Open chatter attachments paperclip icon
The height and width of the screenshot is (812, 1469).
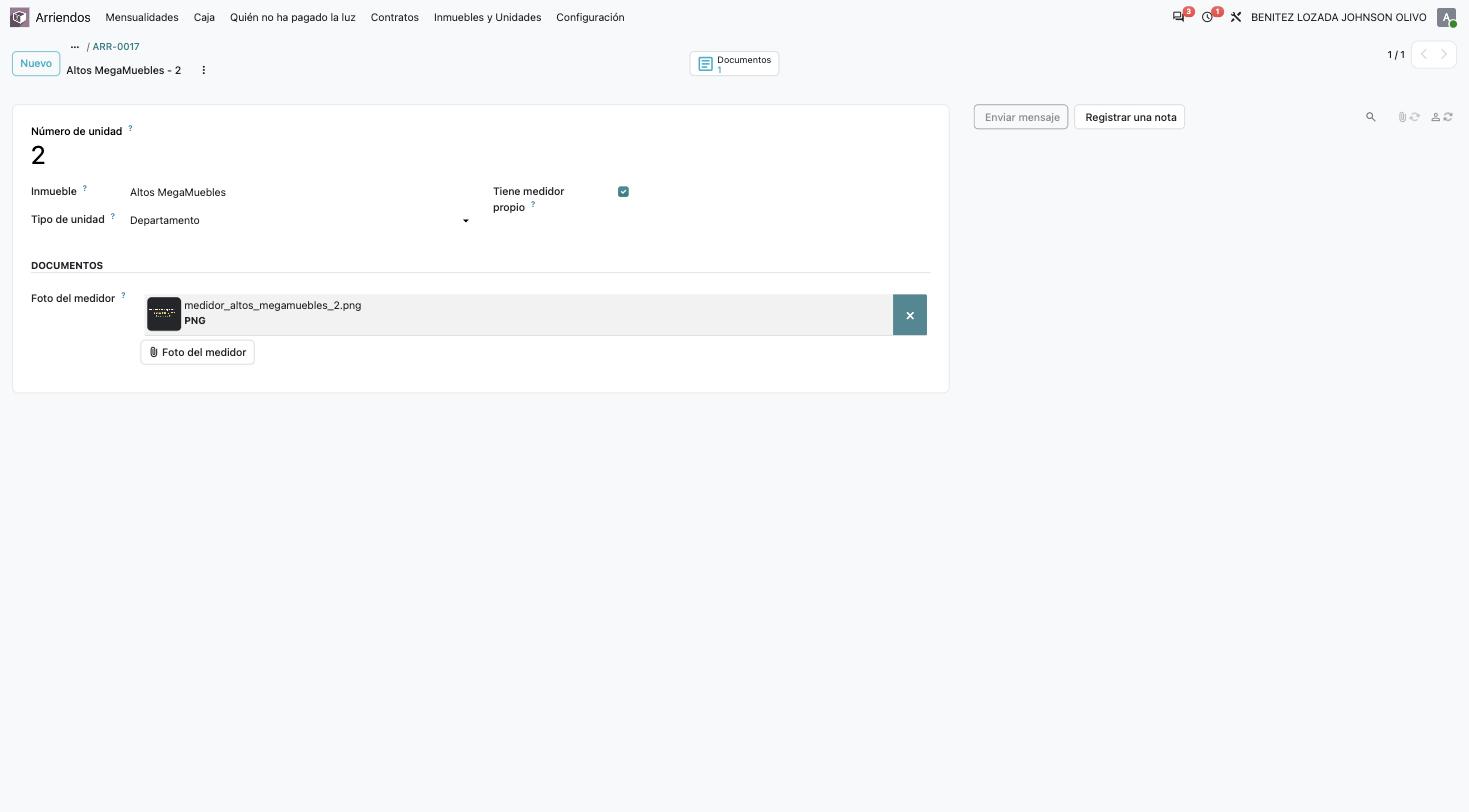point(1402,117)
